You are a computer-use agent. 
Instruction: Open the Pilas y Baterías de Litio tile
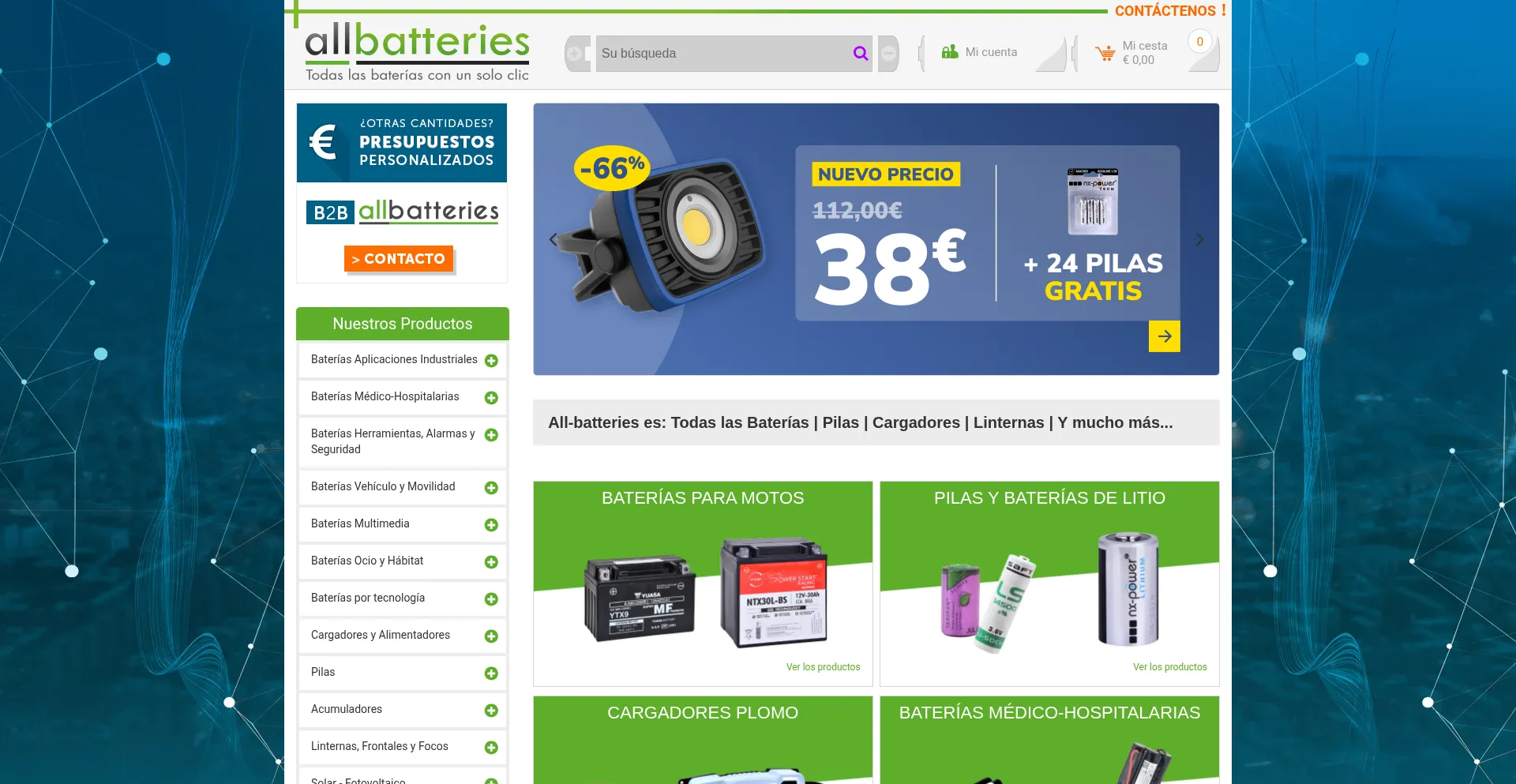(x=1049, y=583)
